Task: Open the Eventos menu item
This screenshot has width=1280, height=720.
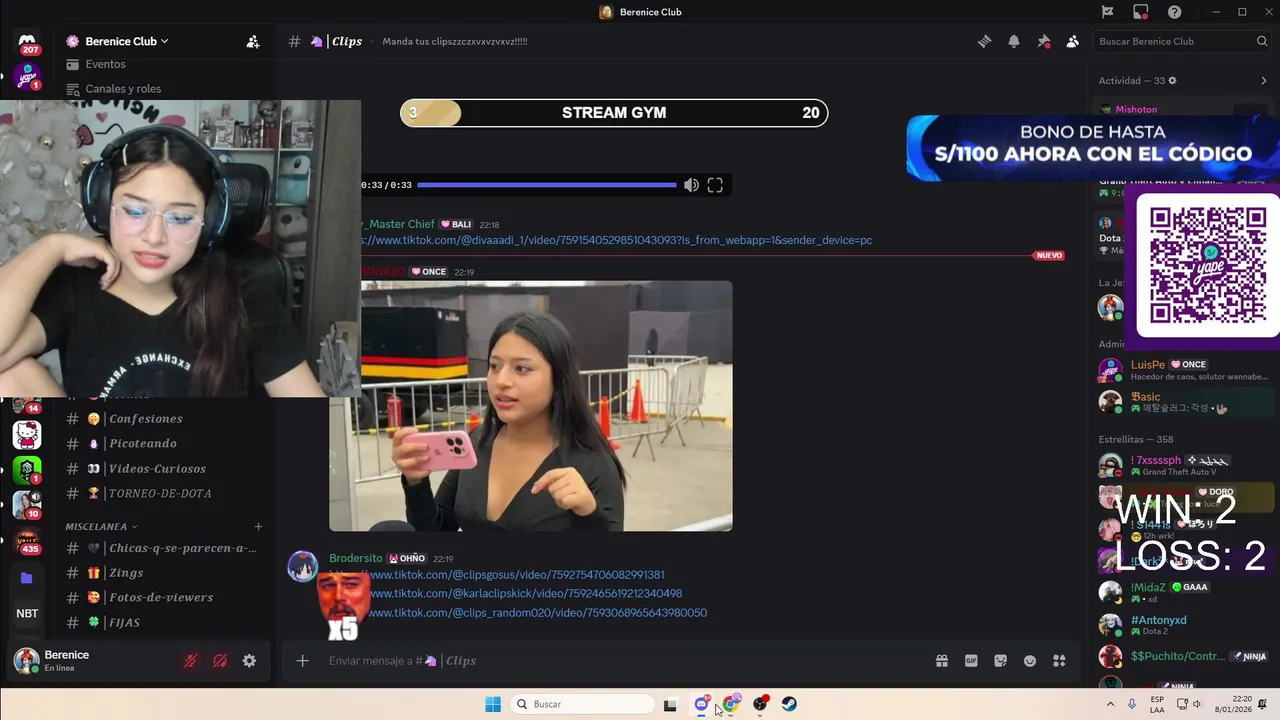Action: point(105,64)
